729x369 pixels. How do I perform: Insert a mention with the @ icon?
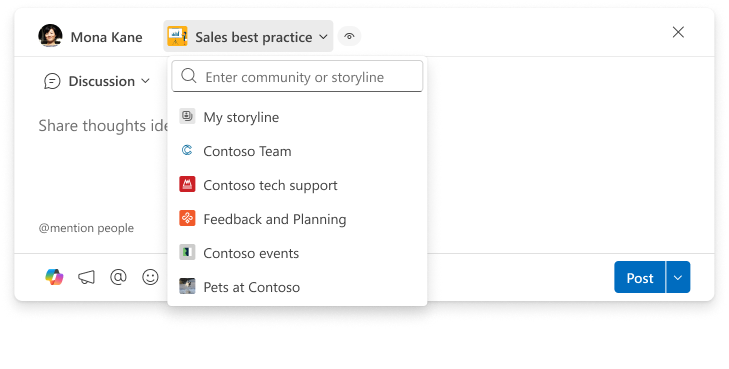118,277
